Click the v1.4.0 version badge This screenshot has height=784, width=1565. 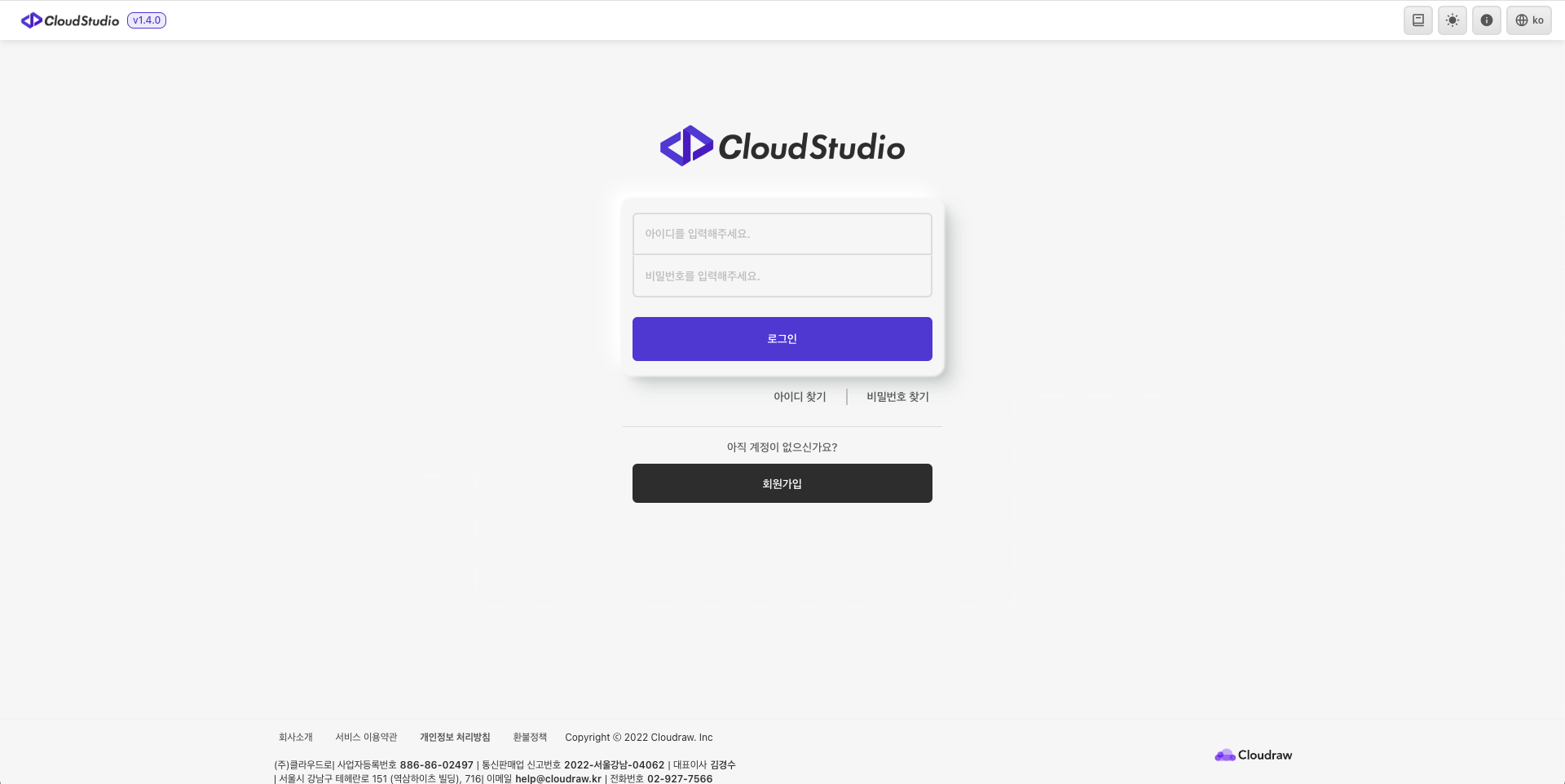[147, 20]
